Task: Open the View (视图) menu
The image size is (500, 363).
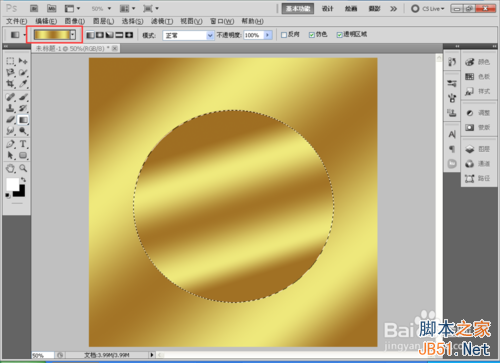Action: [191, 21]
